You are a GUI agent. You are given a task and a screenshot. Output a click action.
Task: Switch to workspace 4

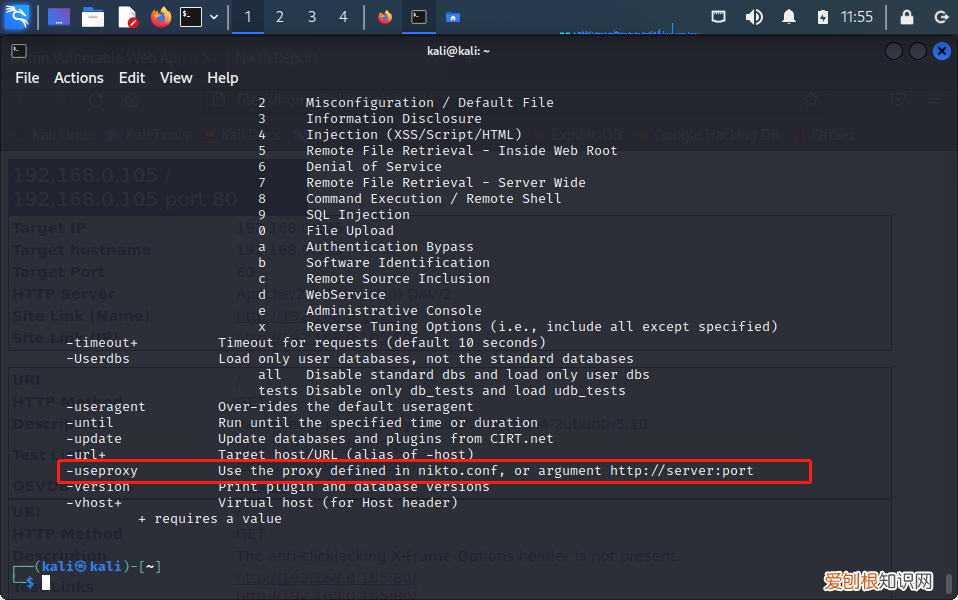point(344,17)
